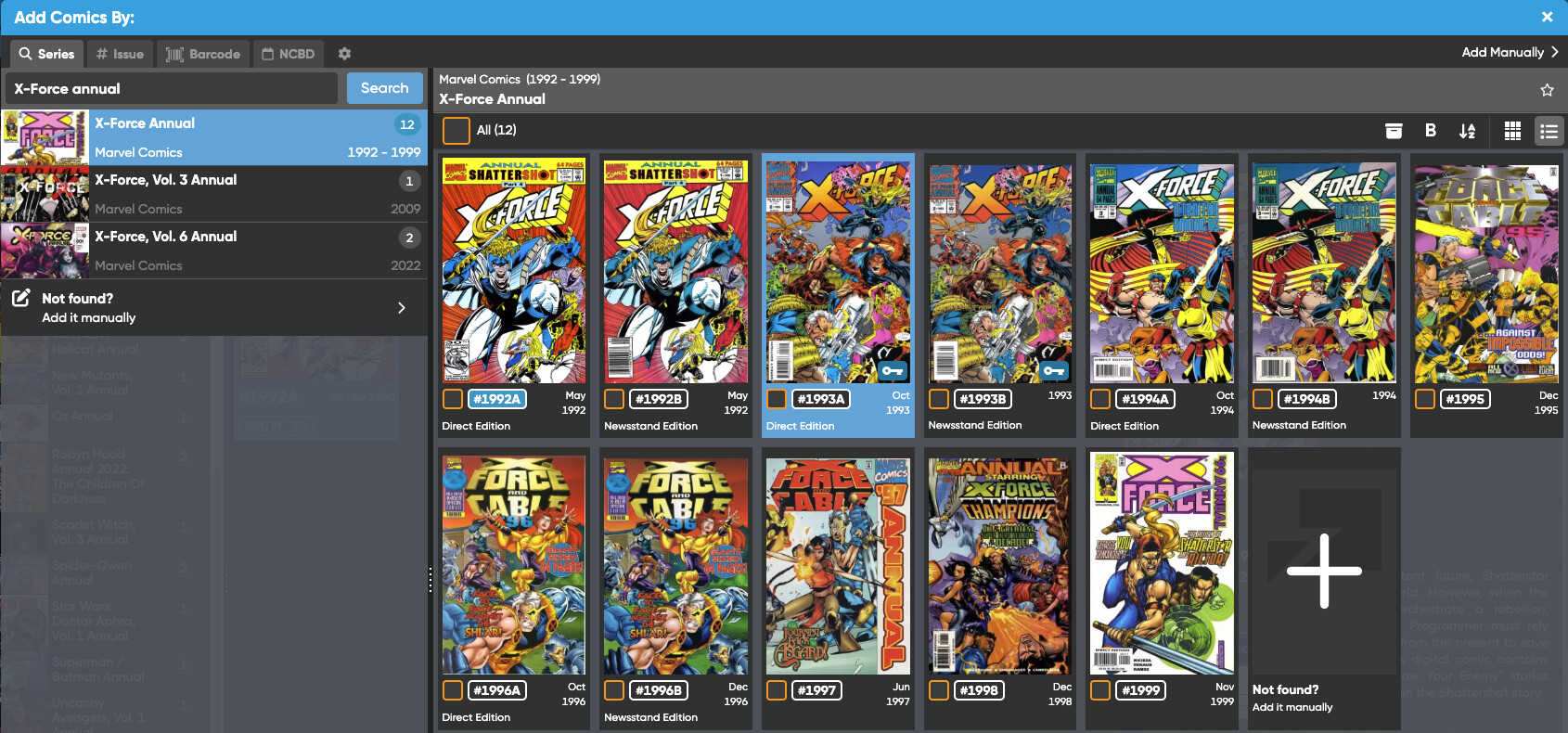Image resolution: width=1568 pixels, height=733 pixels.
Task: Check the All (12) checkbox
Action: pyautogui.click(x=456, y=131)
